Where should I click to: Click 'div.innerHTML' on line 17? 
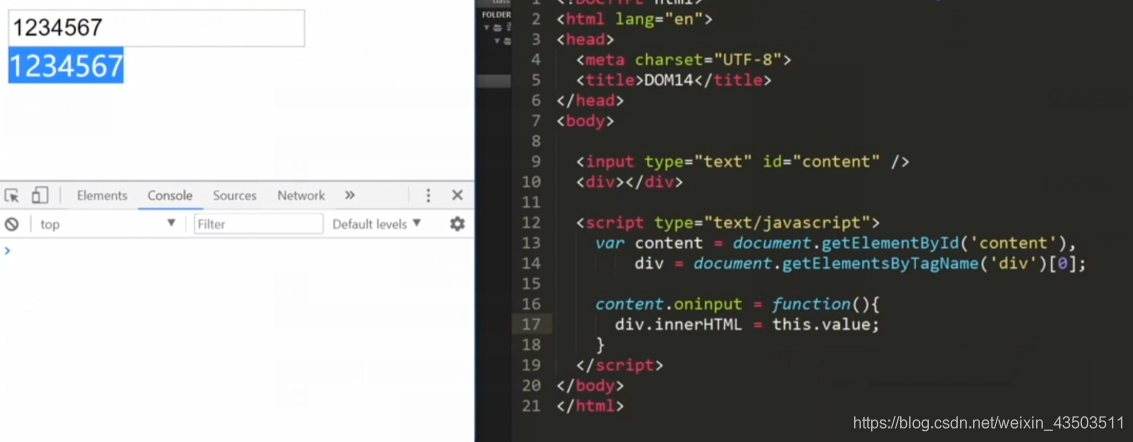[x=678, y=324]
